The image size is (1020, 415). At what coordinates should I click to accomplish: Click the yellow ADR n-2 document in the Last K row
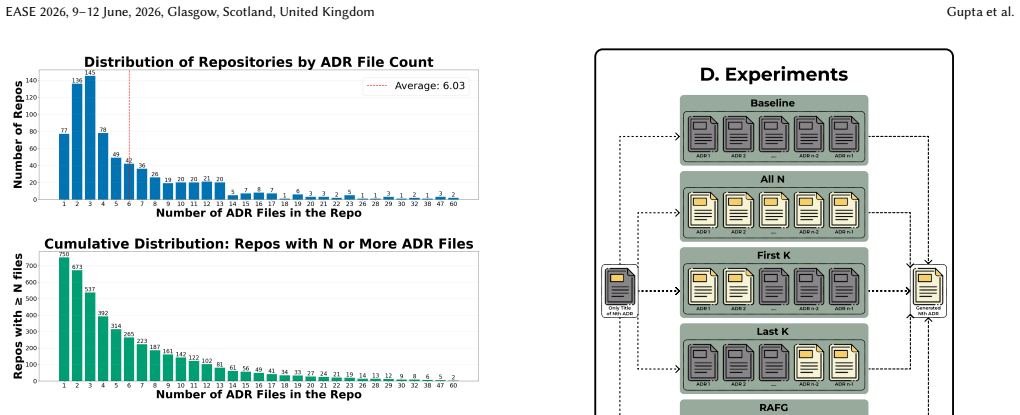click(809, 362)
